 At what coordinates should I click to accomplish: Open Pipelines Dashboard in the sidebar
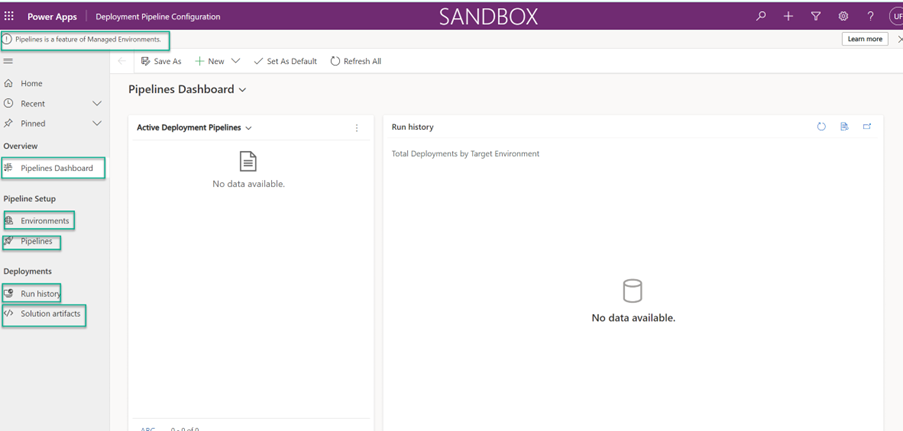click(55, 168)
